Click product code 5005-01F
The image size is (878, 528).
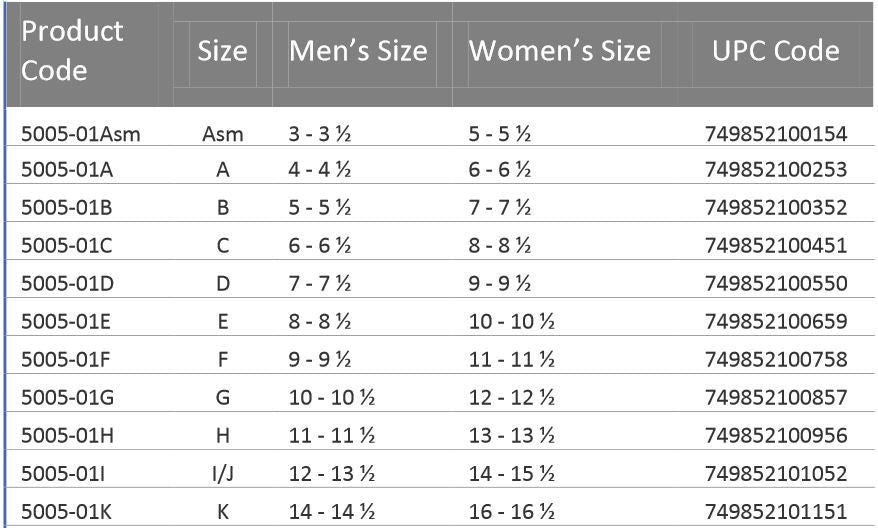67,359
